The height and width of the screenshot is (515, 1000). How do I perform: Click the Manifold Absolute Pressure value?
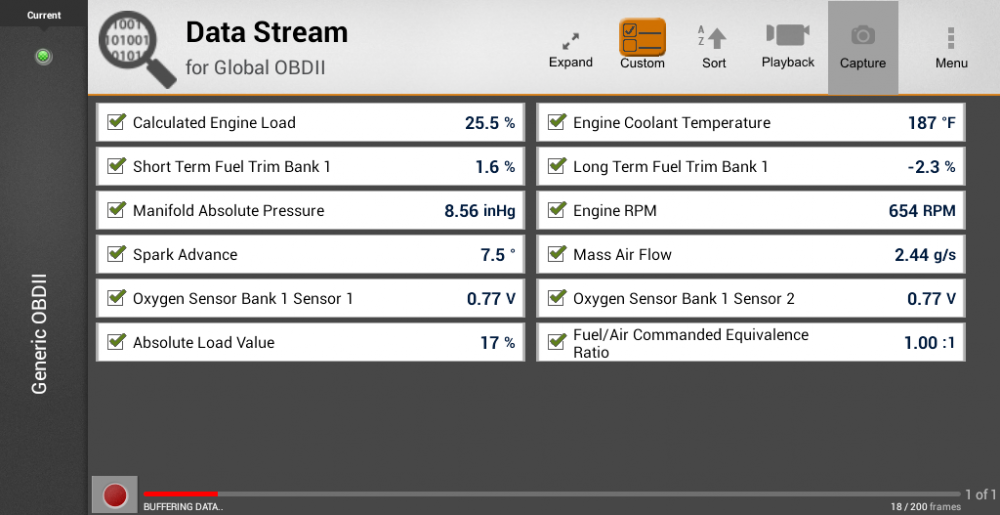click(x=480, y=210)
